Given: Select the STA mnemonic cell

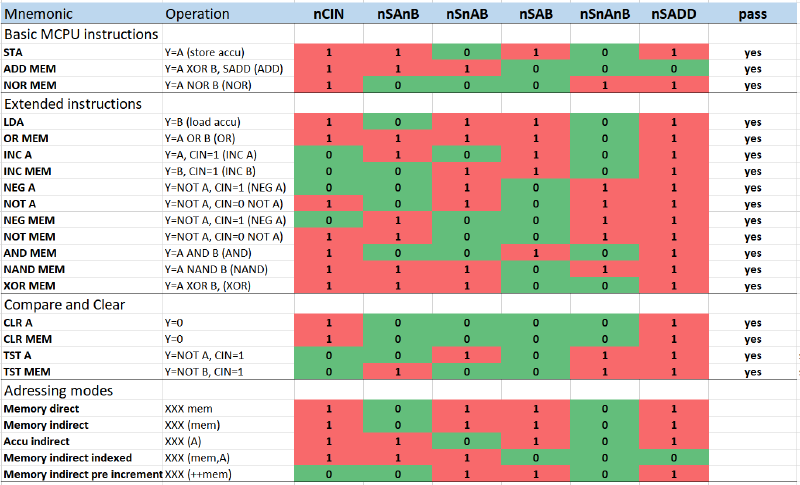Looking at the screenshot, I should [14, 52].
